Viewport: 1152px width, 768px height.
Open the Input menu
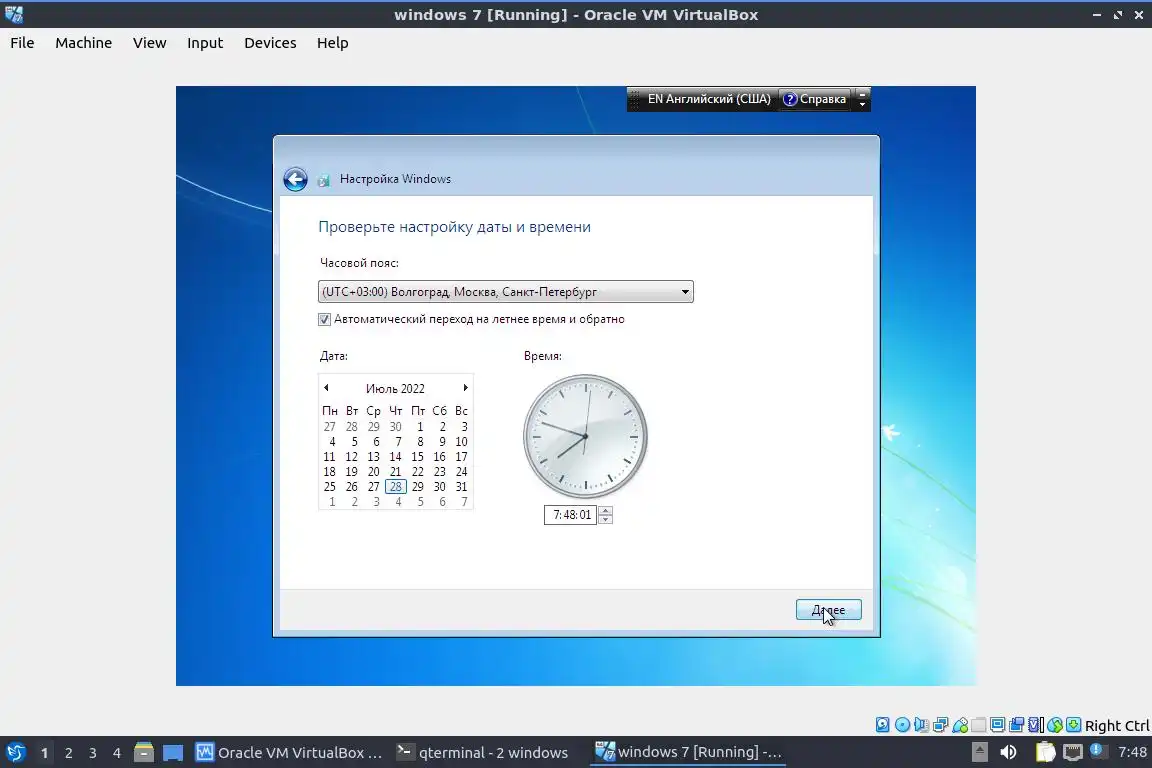205,43
